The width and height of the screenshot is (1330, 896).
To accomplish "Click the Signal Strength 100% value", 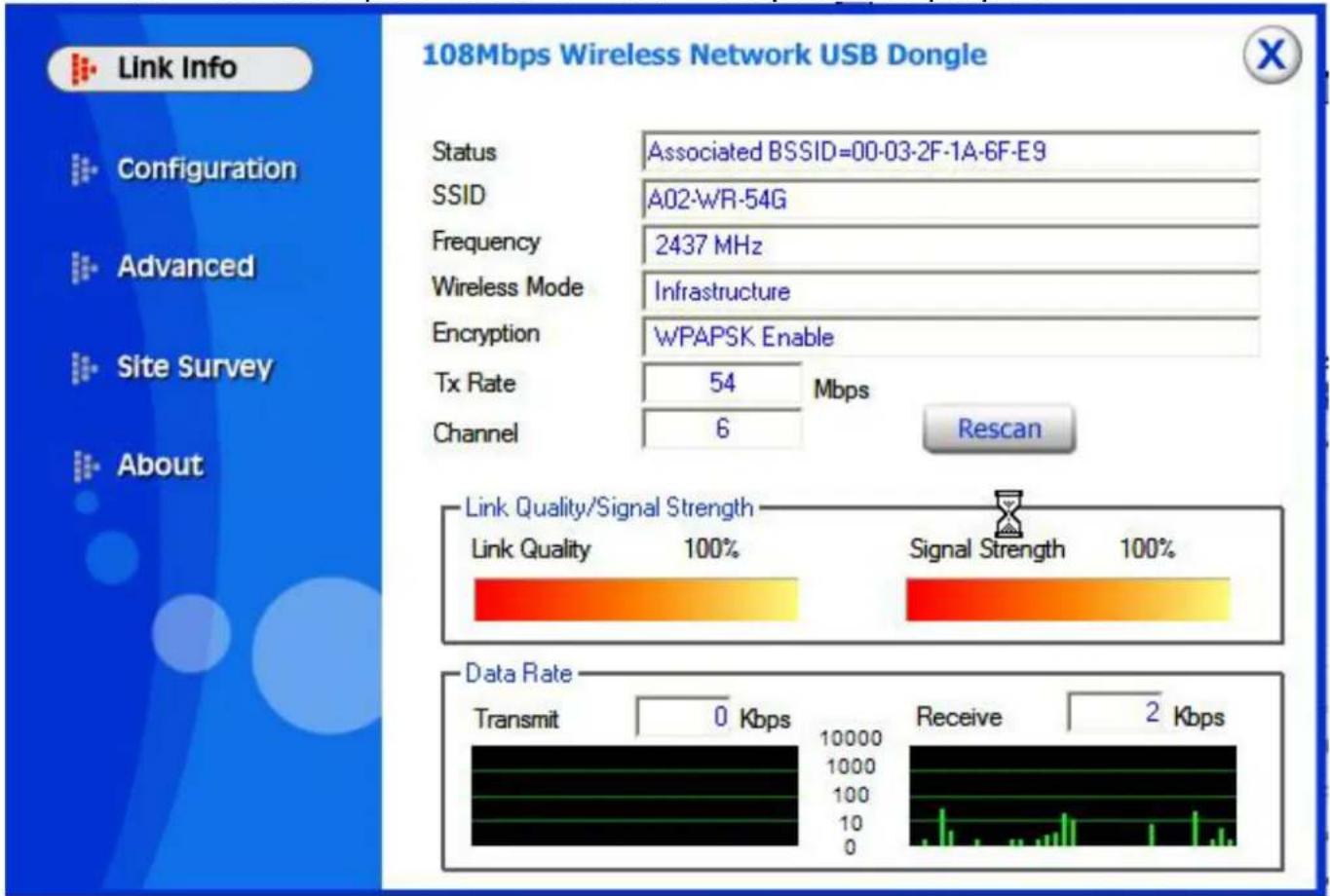I will tap(1147, 548).
